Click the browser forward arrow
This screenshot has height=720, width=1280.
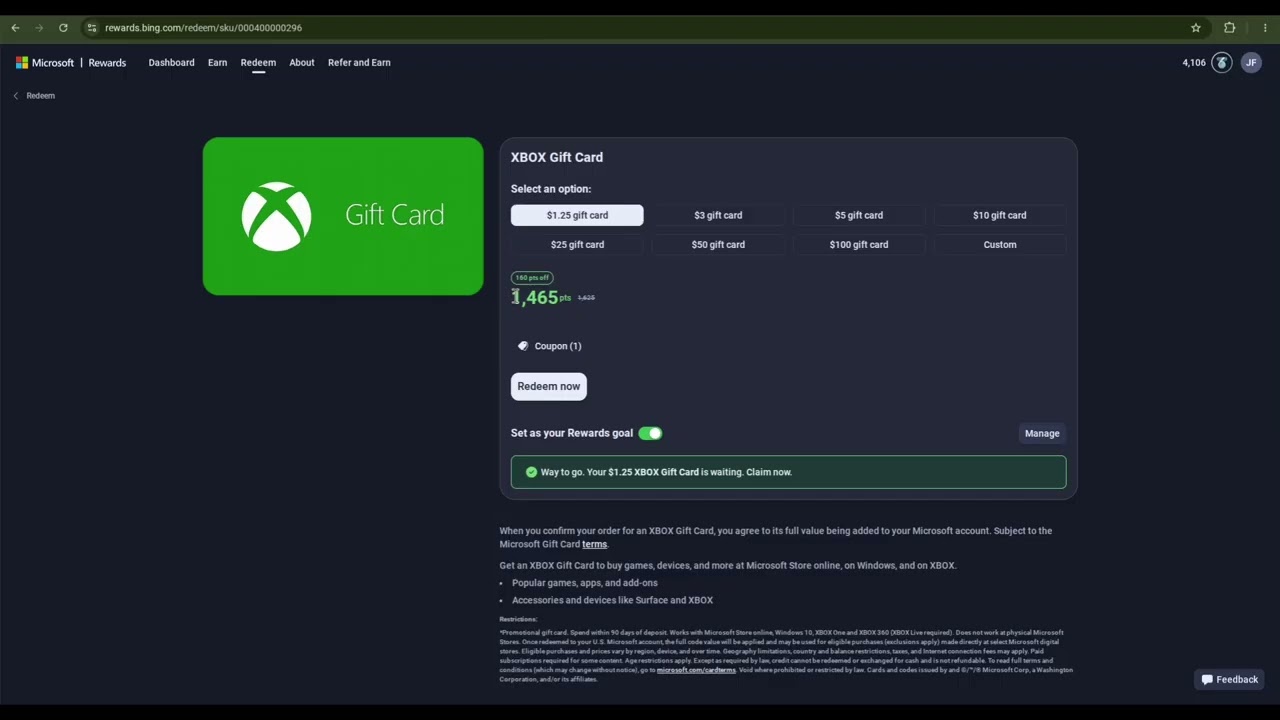tap(39, 28)
